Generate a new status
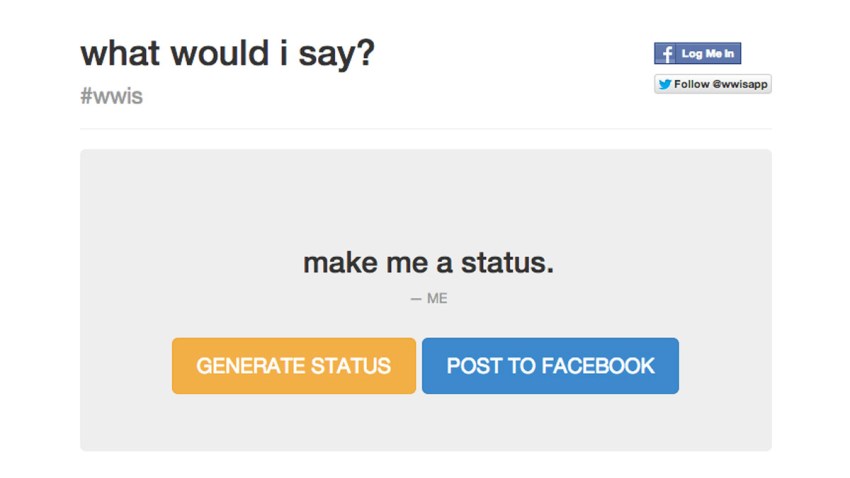The width and height of the screenshot is (850, 478). tap(294, 366)
